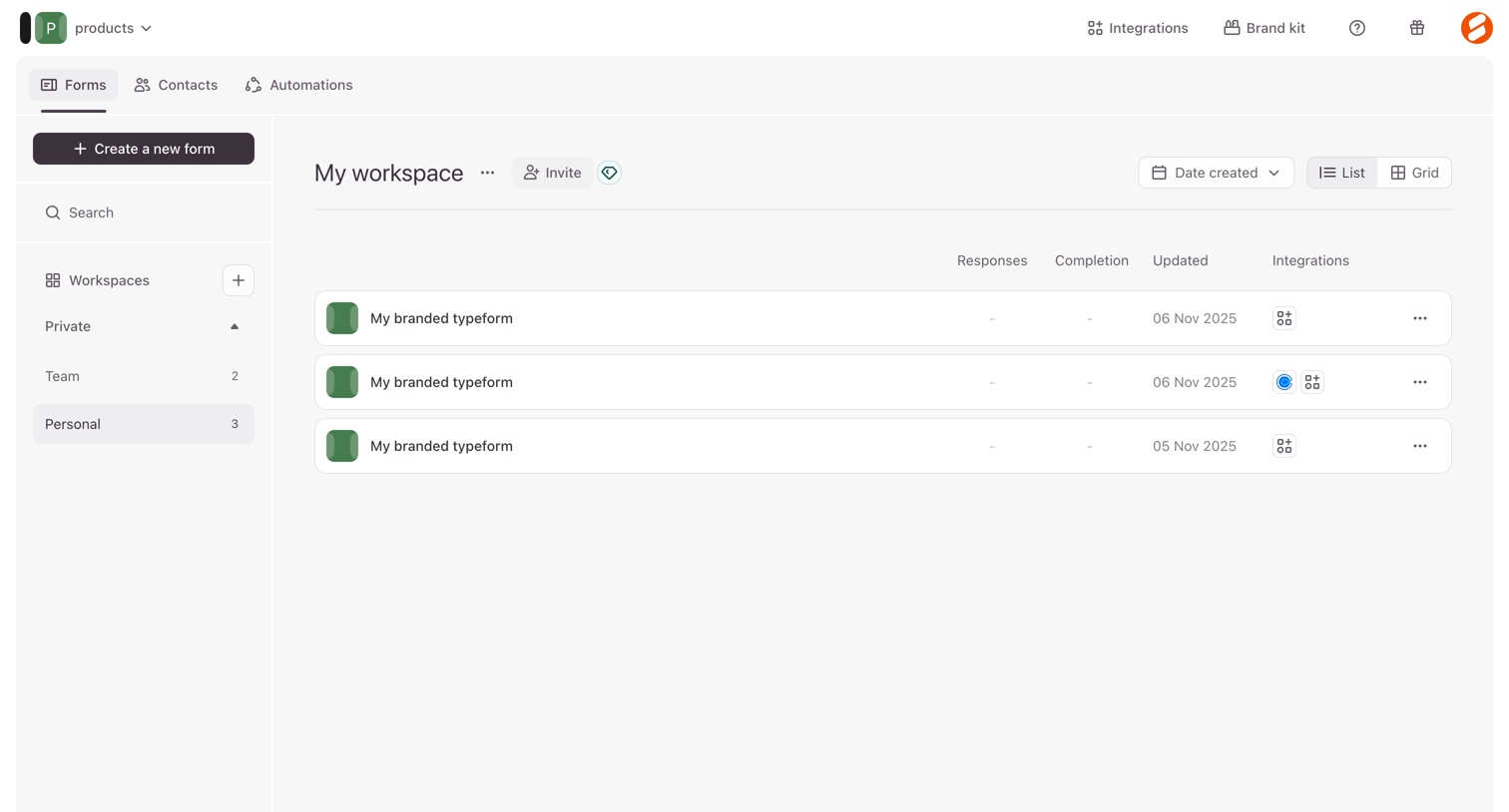Screen dimensions: 1509x812
Task: Open the Brand kit page
Action: 1264,28
